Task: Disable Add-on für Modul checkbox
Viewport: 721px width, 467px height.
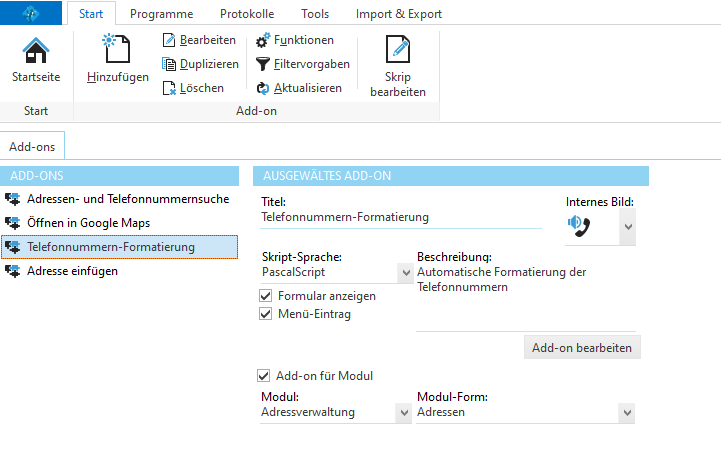Action: coord(263,376)
